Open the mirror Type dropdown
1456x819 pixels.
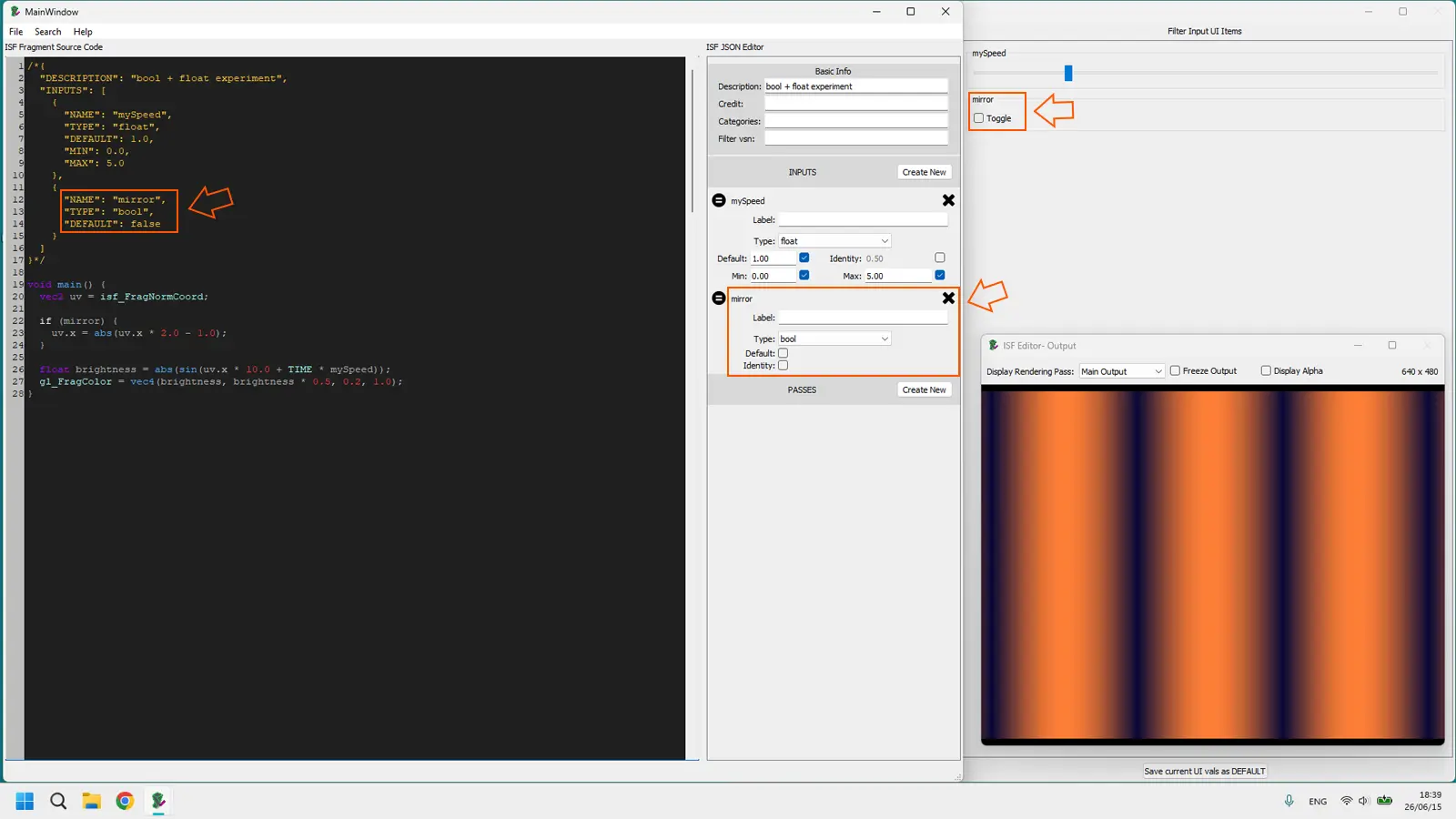pos(834,339)
